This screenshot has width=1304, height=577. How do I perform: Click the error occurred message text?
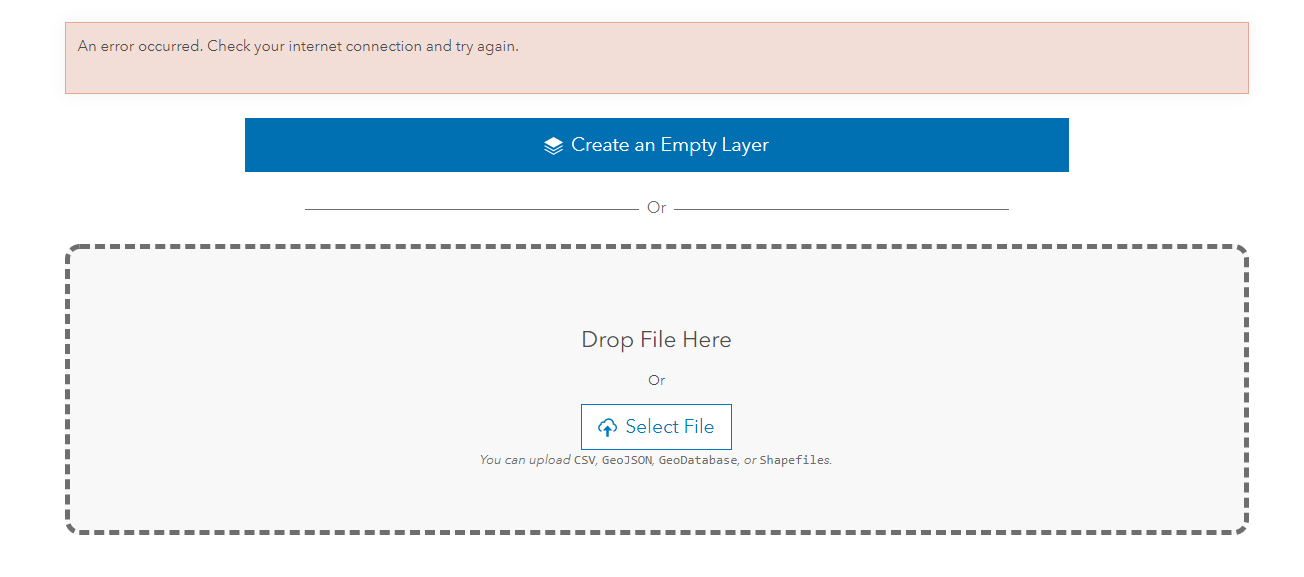(x=298, y=47)
